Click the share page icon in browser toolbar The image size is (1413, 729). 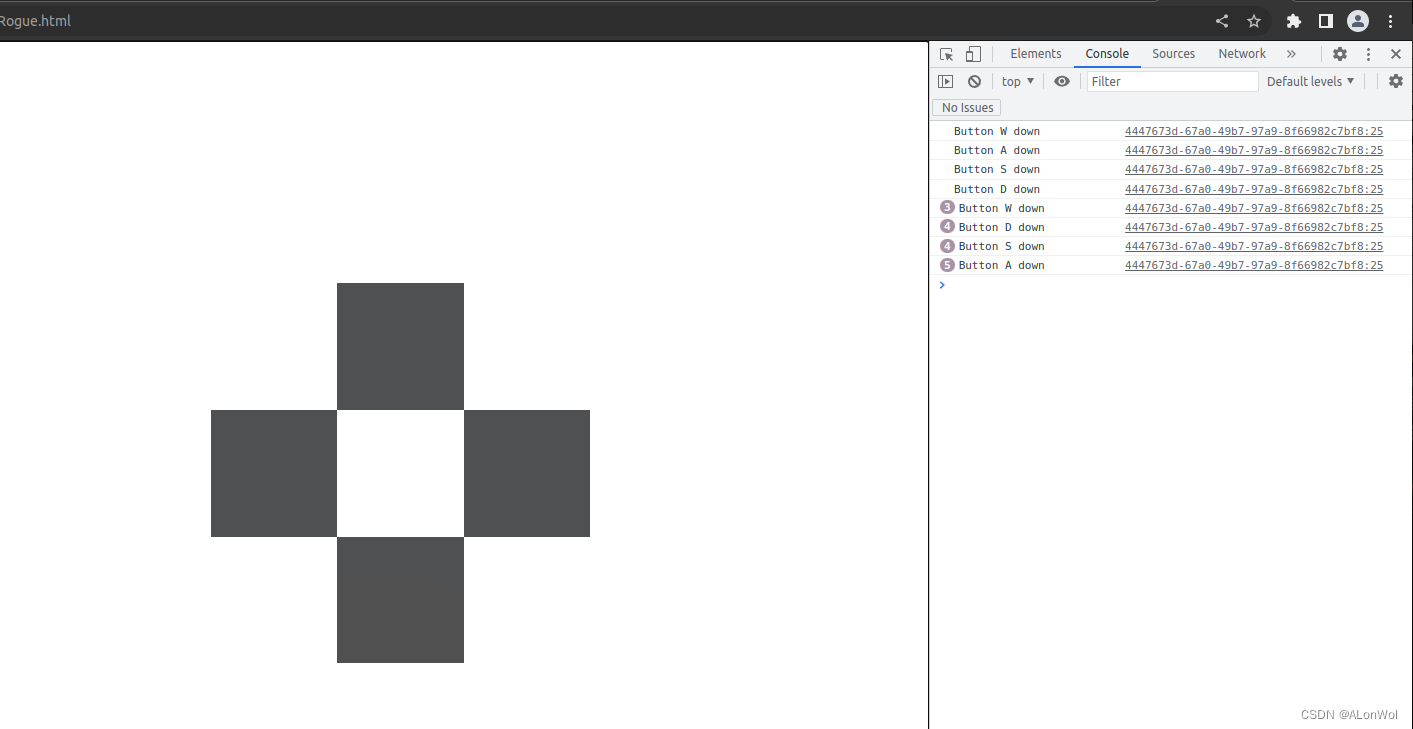[x=1222, y=21]
